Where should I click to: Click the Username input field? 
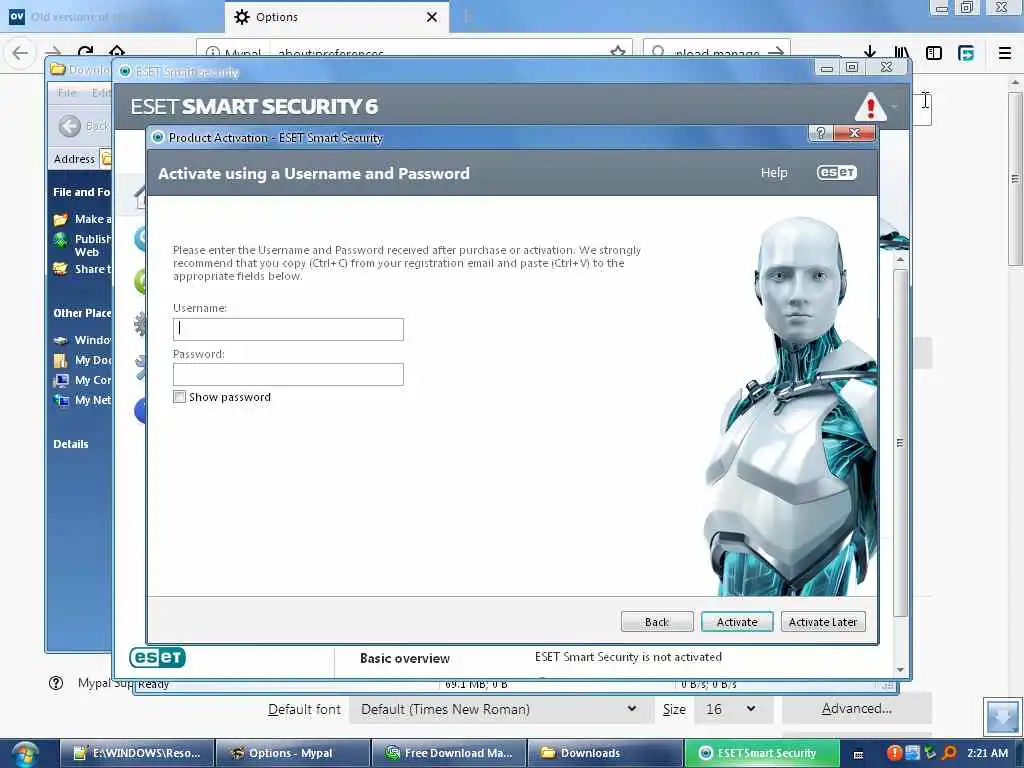288,329
